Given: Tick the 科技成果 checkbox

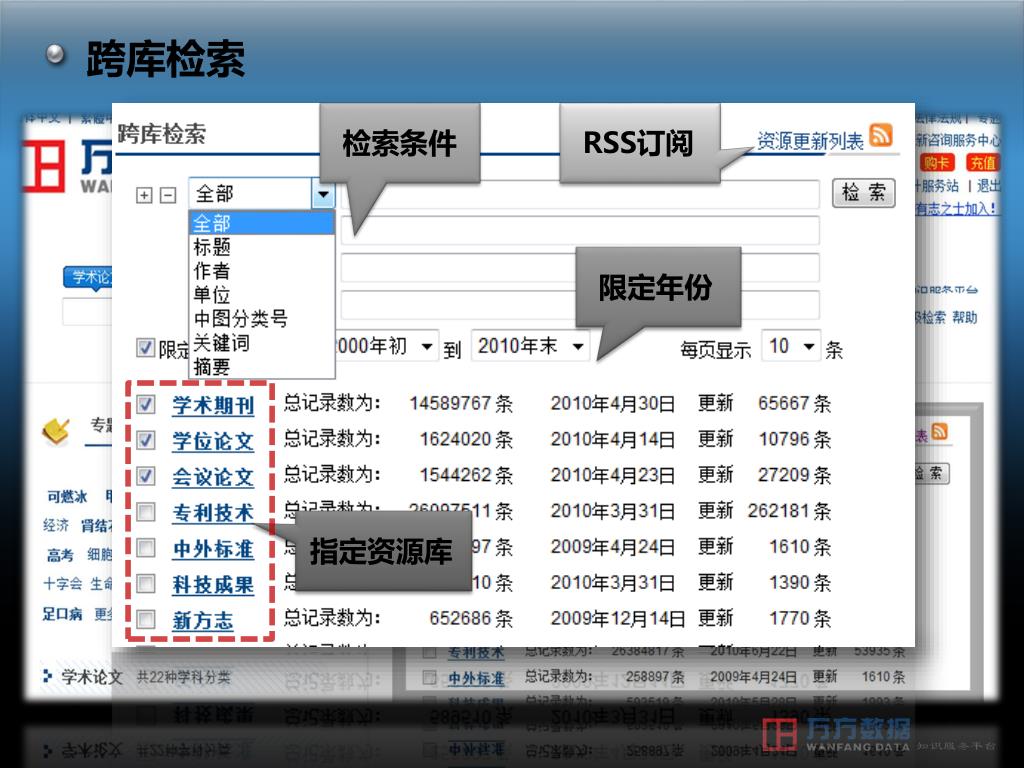Looking at the screenshot, I should 146,583.
